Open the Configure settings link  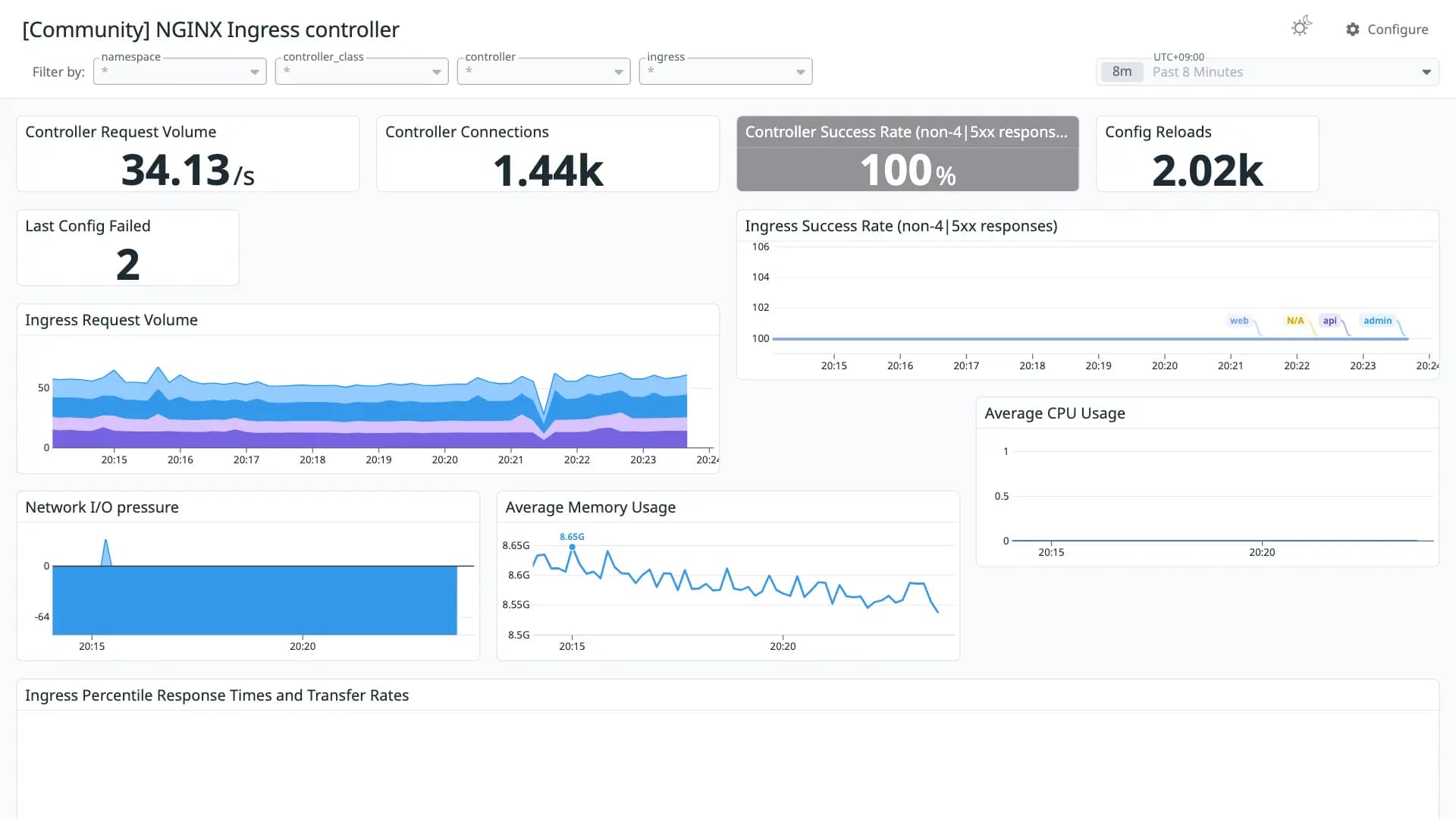click(x=1387, y=30)
